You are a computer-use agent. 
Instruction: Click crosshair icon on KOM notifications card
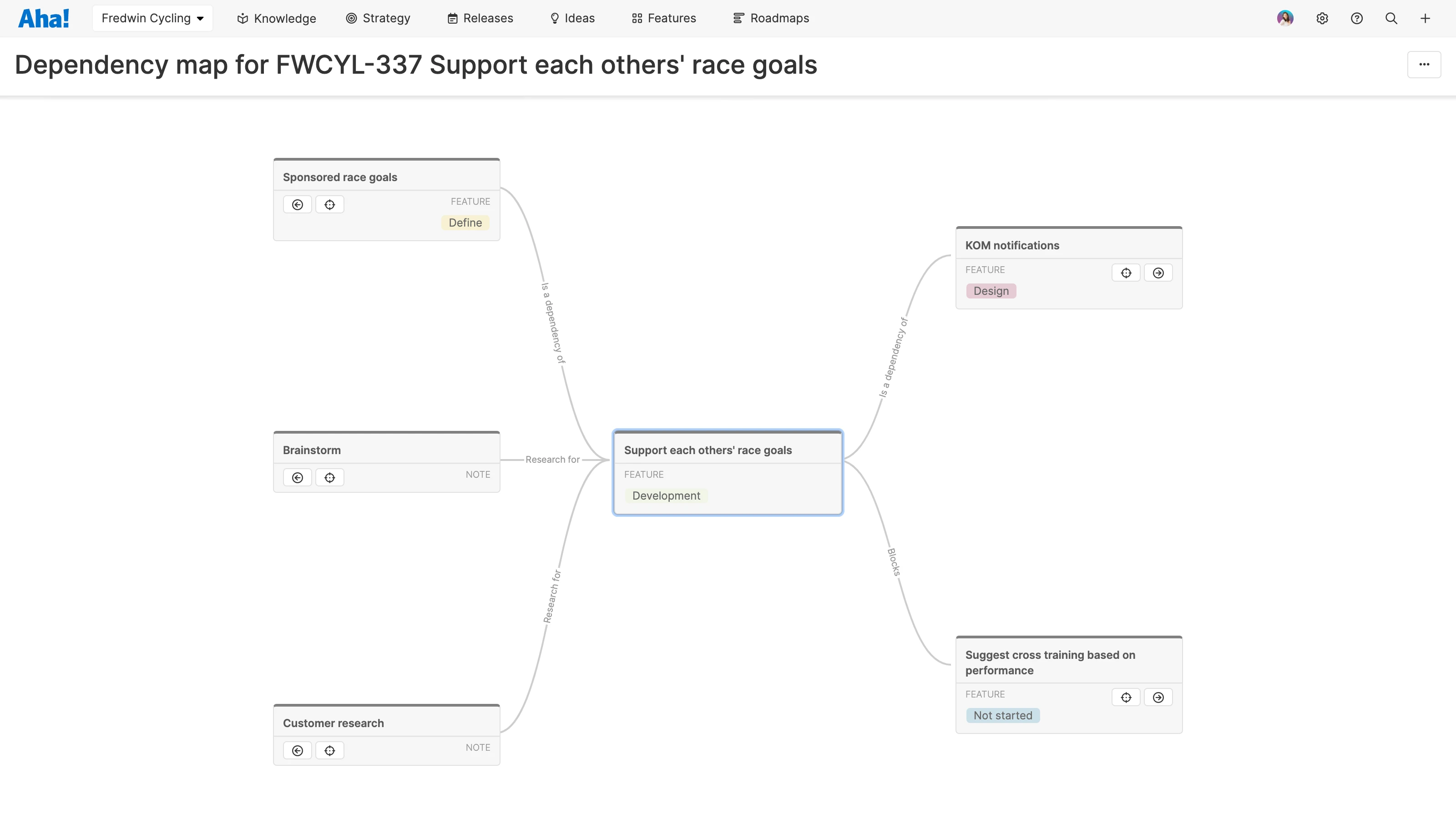pos(1125,273)
